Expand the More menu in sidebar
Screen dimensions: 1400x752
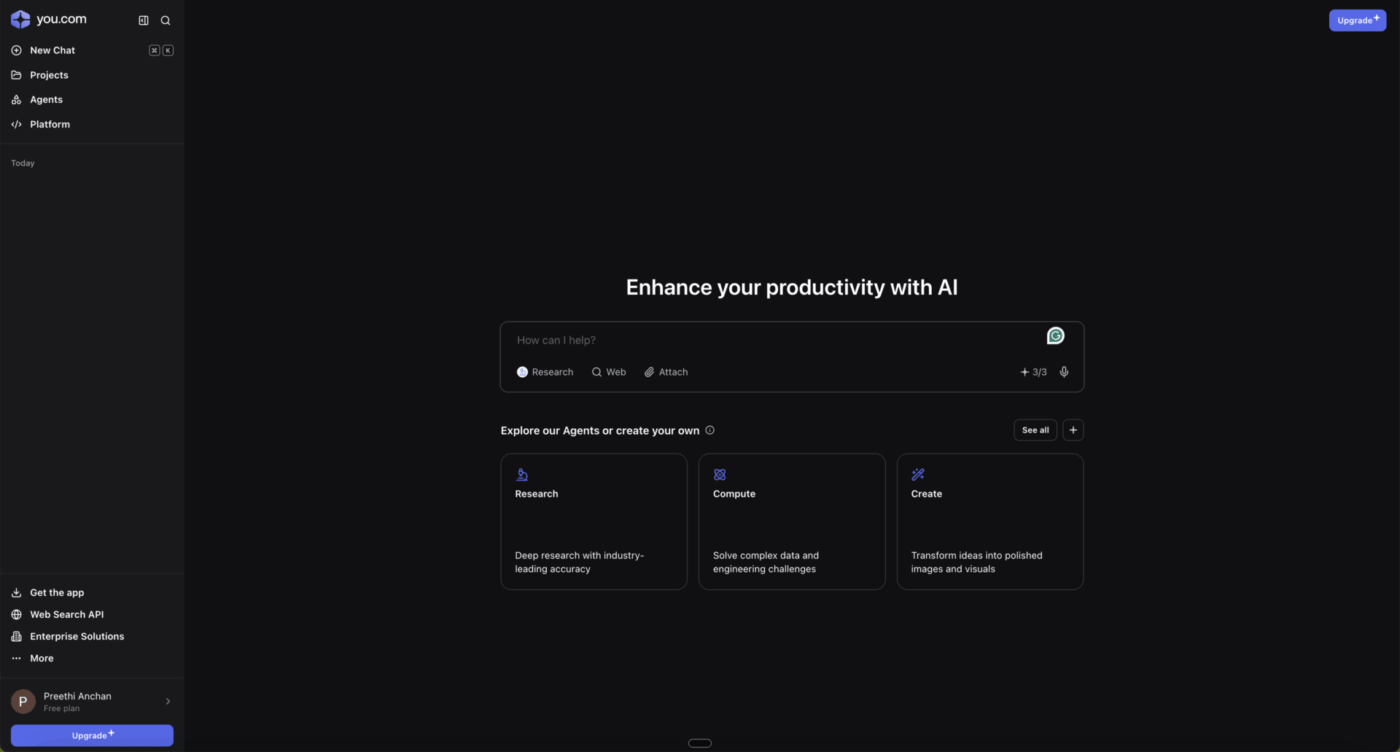coord(41,658)
